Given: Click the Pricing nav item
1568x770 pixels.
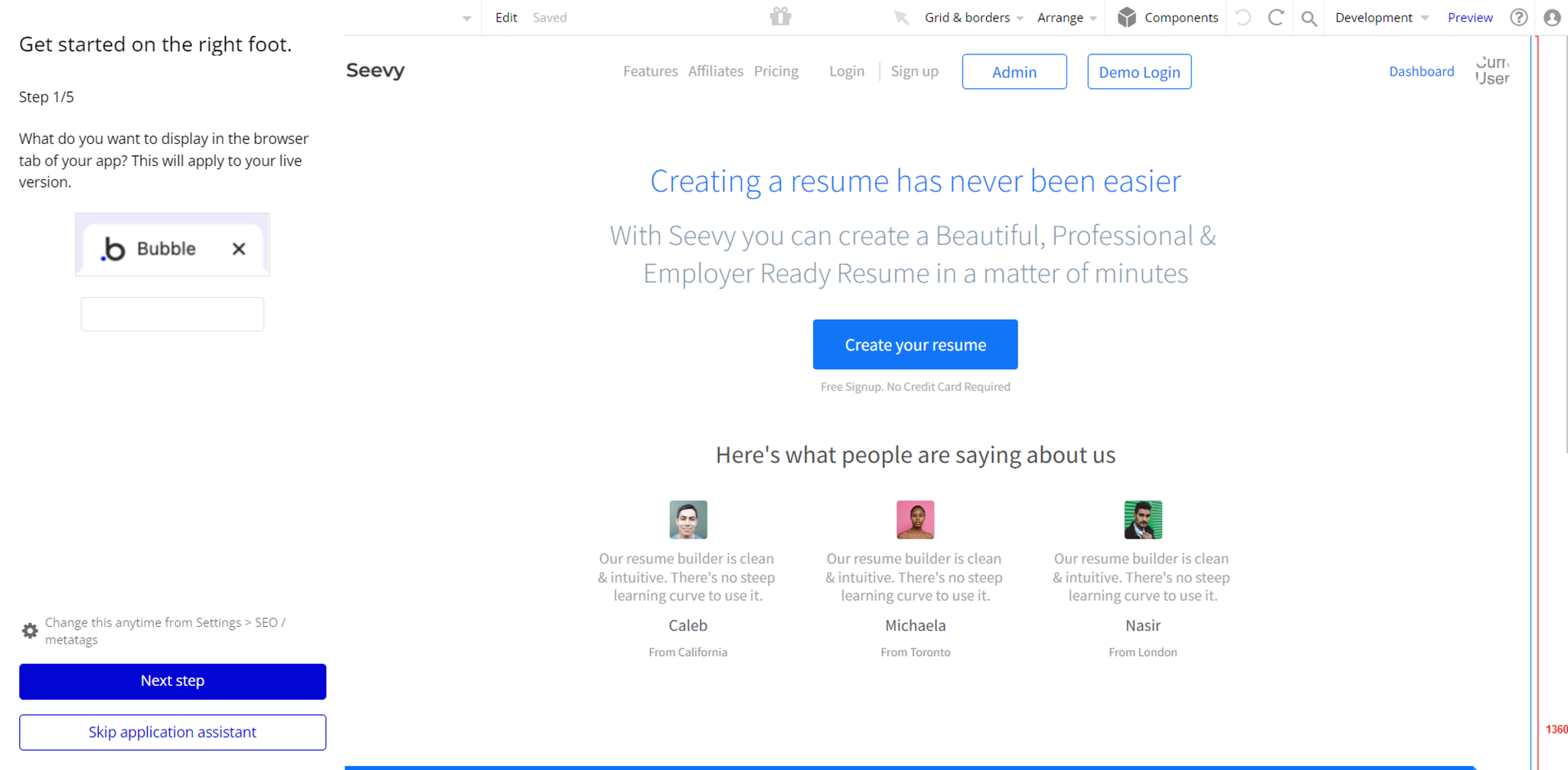Looking at the screenshot, I should (x=776, y=71).
